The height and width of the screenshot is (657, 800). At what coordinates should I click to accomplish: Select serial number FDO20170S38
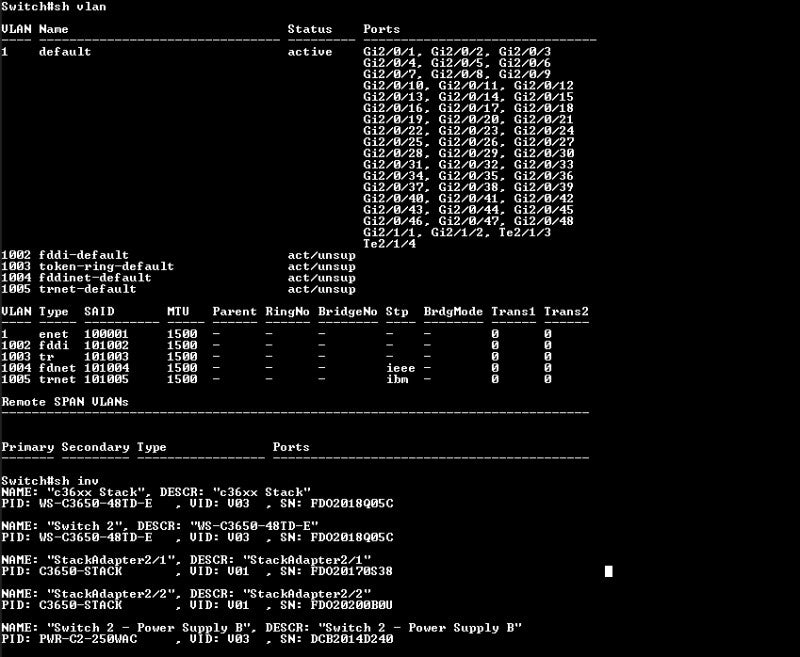352,571
